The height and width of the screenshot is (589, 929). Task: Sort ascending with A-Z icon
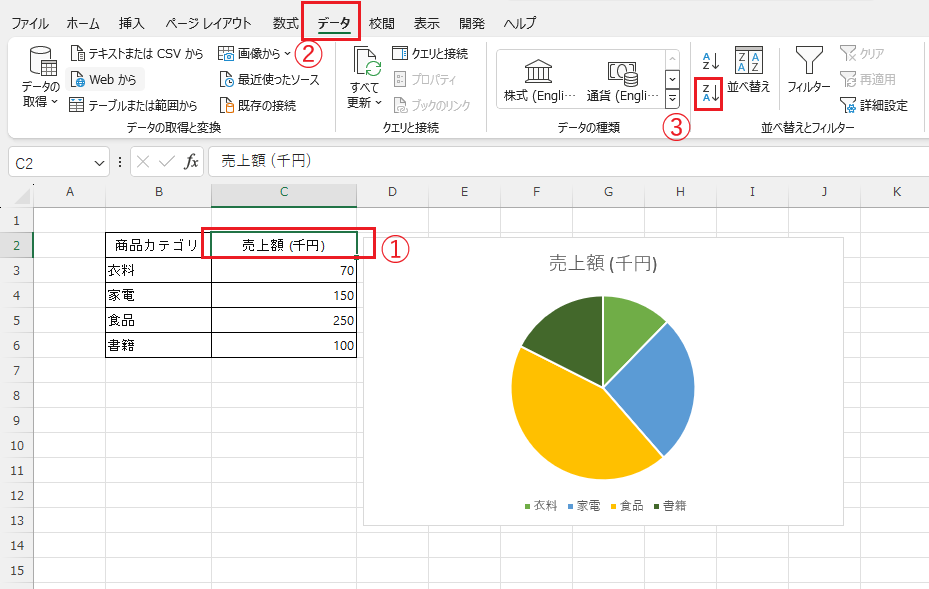click(x=710, y=60)
